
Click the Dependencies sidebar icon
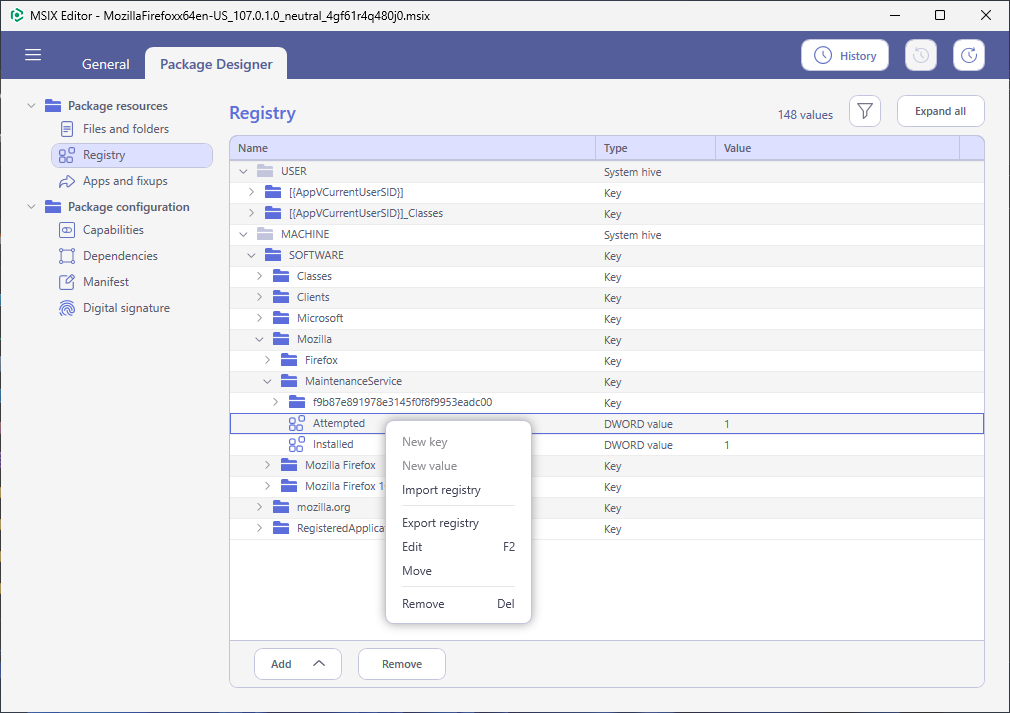(67, 256)
